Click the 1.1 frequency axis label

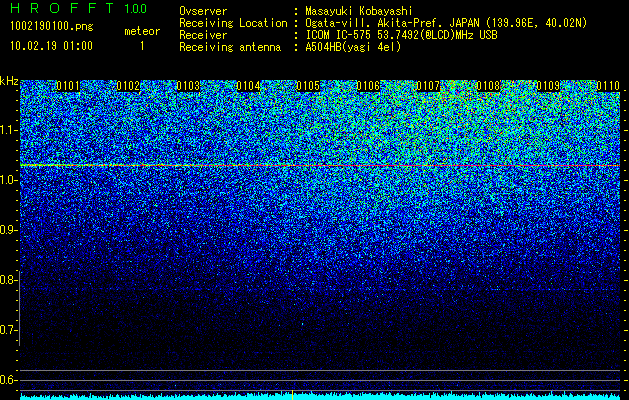point(9,130)
